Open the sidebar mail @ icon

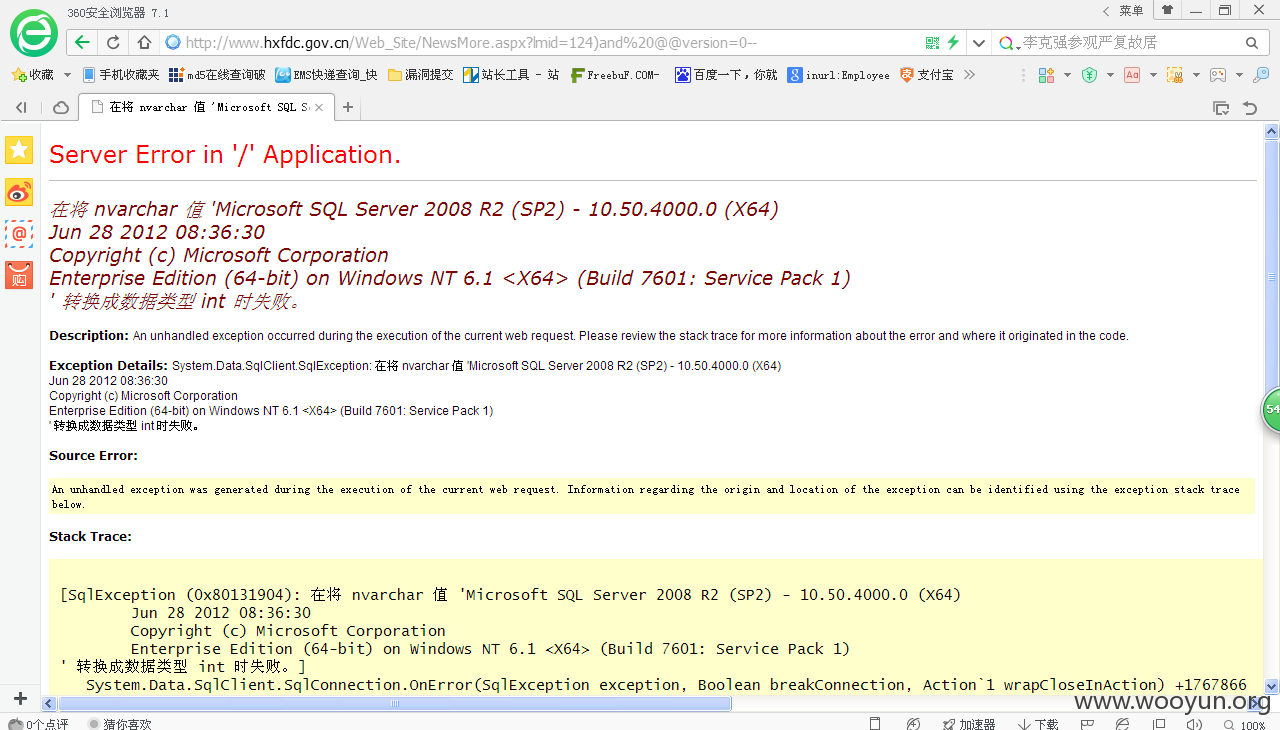coord(19,234)
